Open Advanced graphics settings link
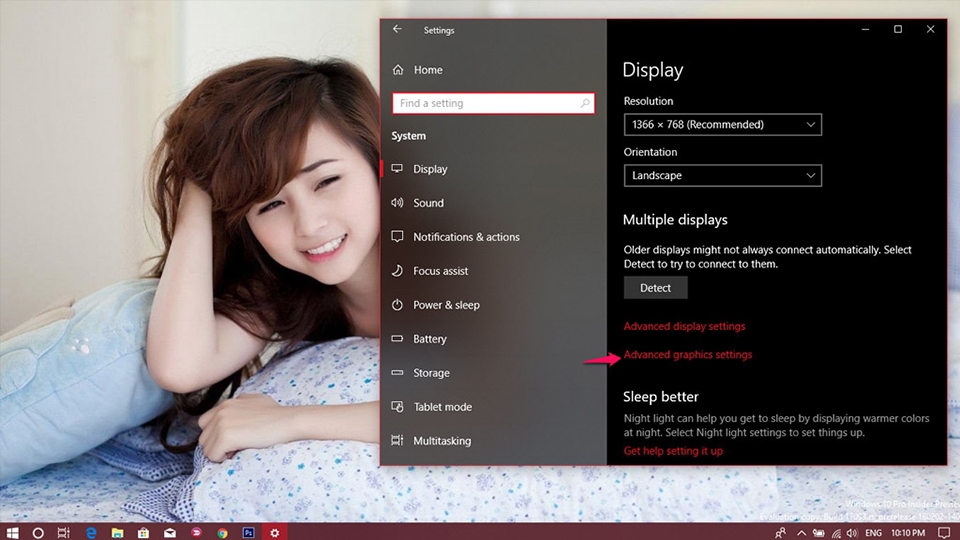 pos(688,354)
